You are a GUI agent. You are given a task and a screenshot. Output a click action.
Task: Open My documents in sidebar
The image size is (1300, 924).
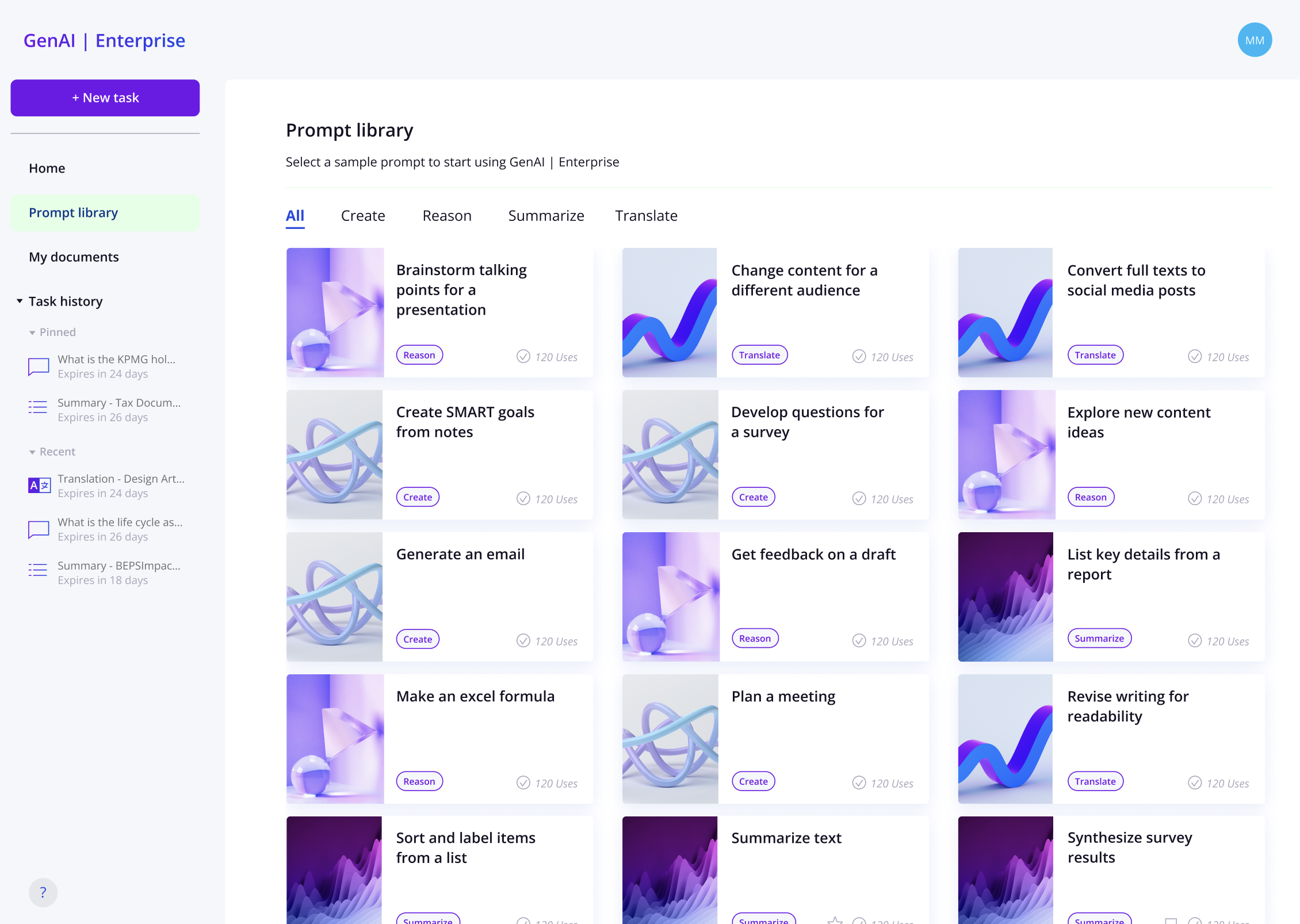(x=74, y=257)
